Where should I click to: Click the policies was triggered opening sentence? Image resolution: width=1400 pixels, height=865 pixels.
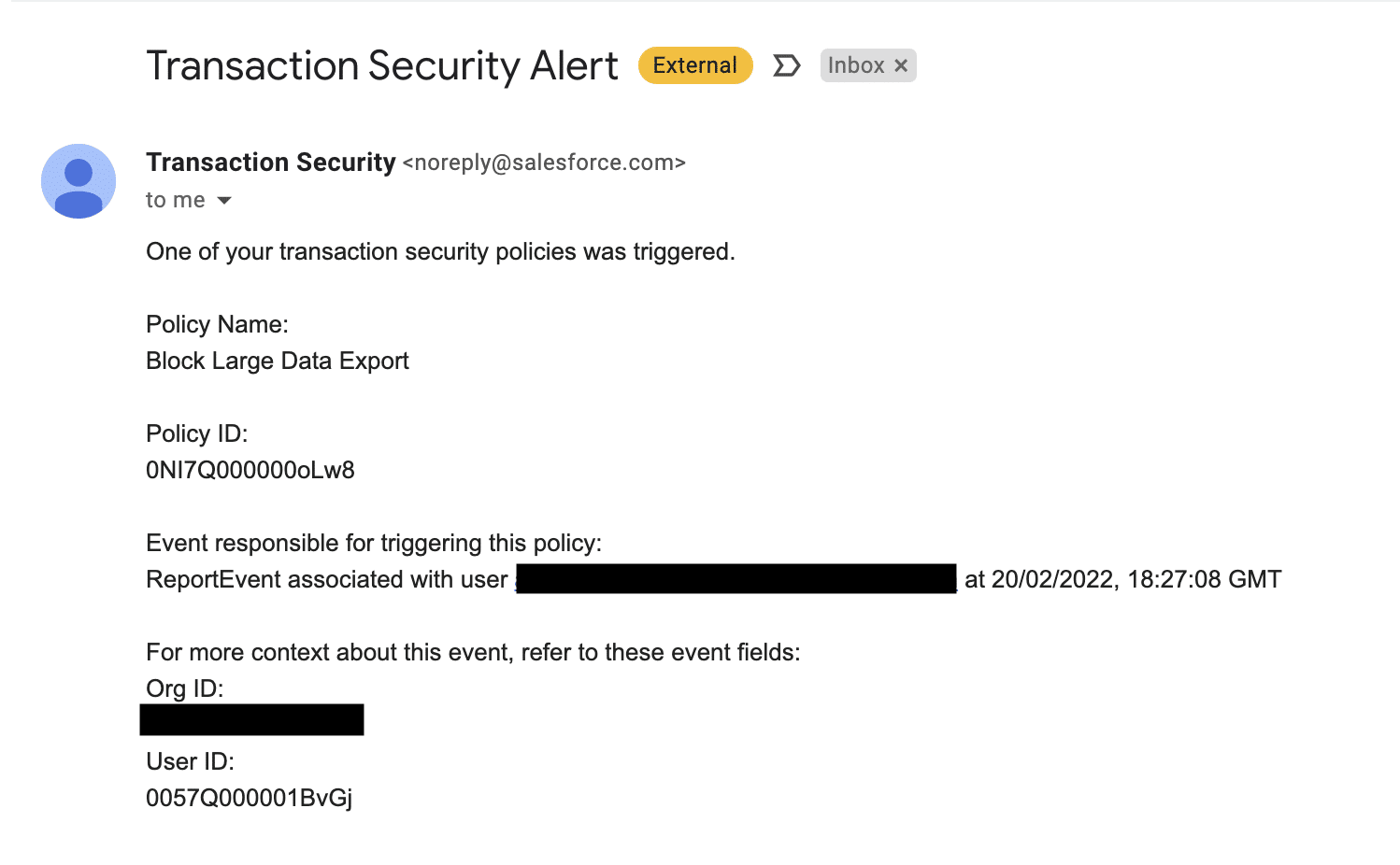[x=441, y=251]
